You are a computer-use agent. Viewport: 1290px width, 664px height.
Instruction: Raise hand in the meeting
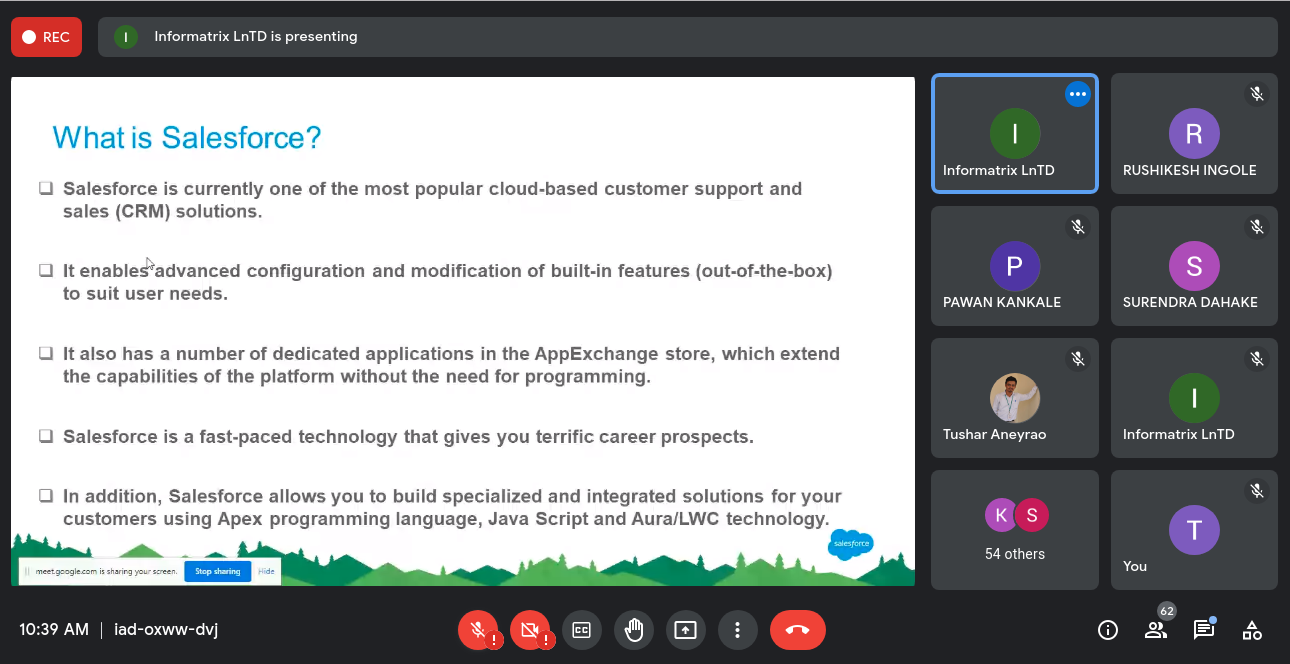click(x=634, y=630)
